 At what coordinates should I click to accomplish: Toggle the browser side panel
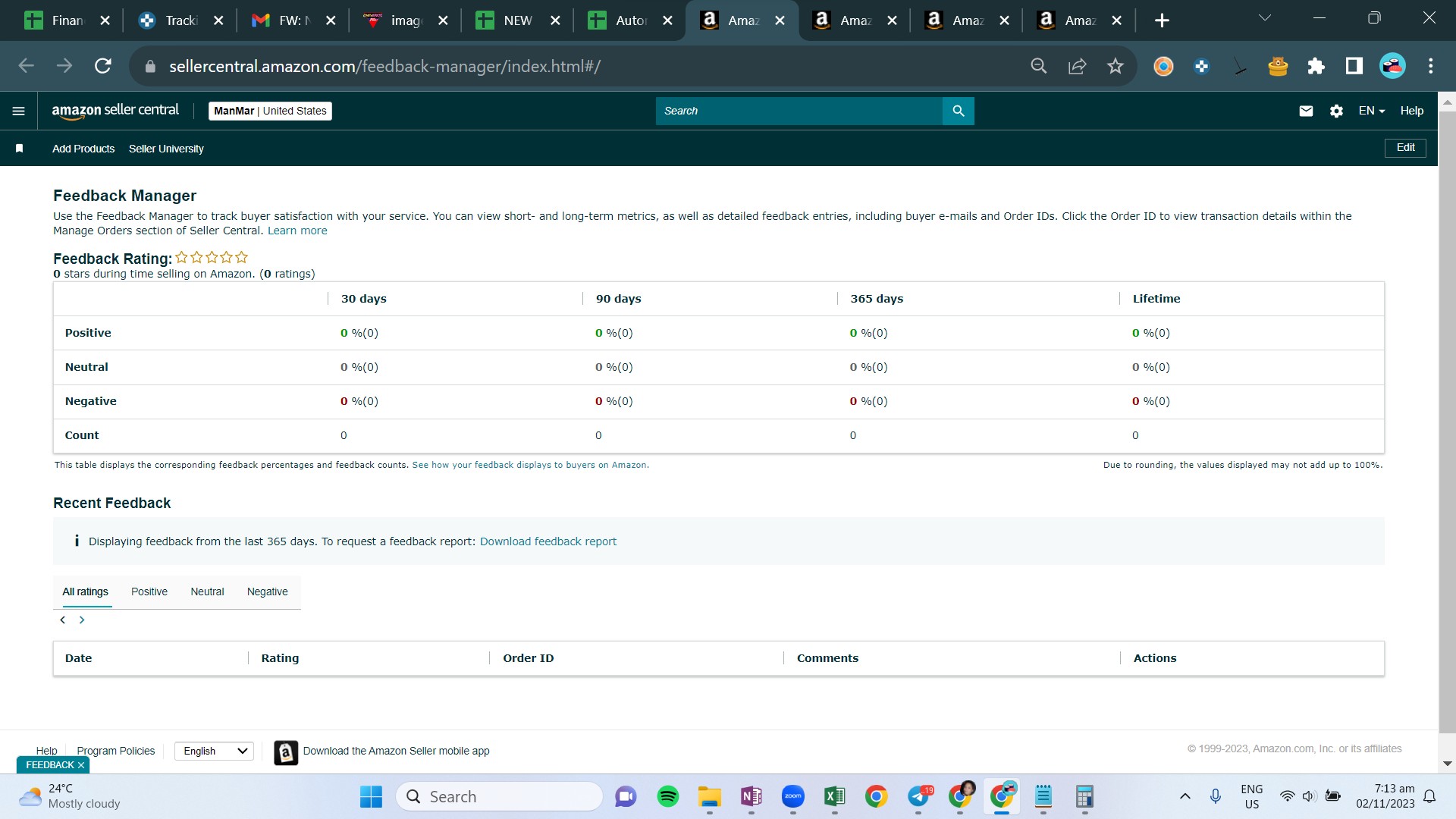click(1354, 66)
